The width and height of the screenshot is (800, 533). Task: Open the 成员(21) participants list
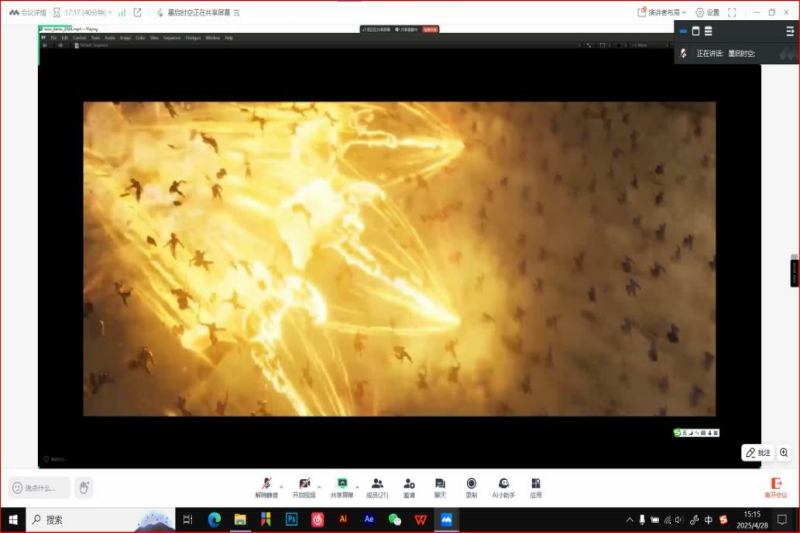pyautogui.click(x=377, y=485)
